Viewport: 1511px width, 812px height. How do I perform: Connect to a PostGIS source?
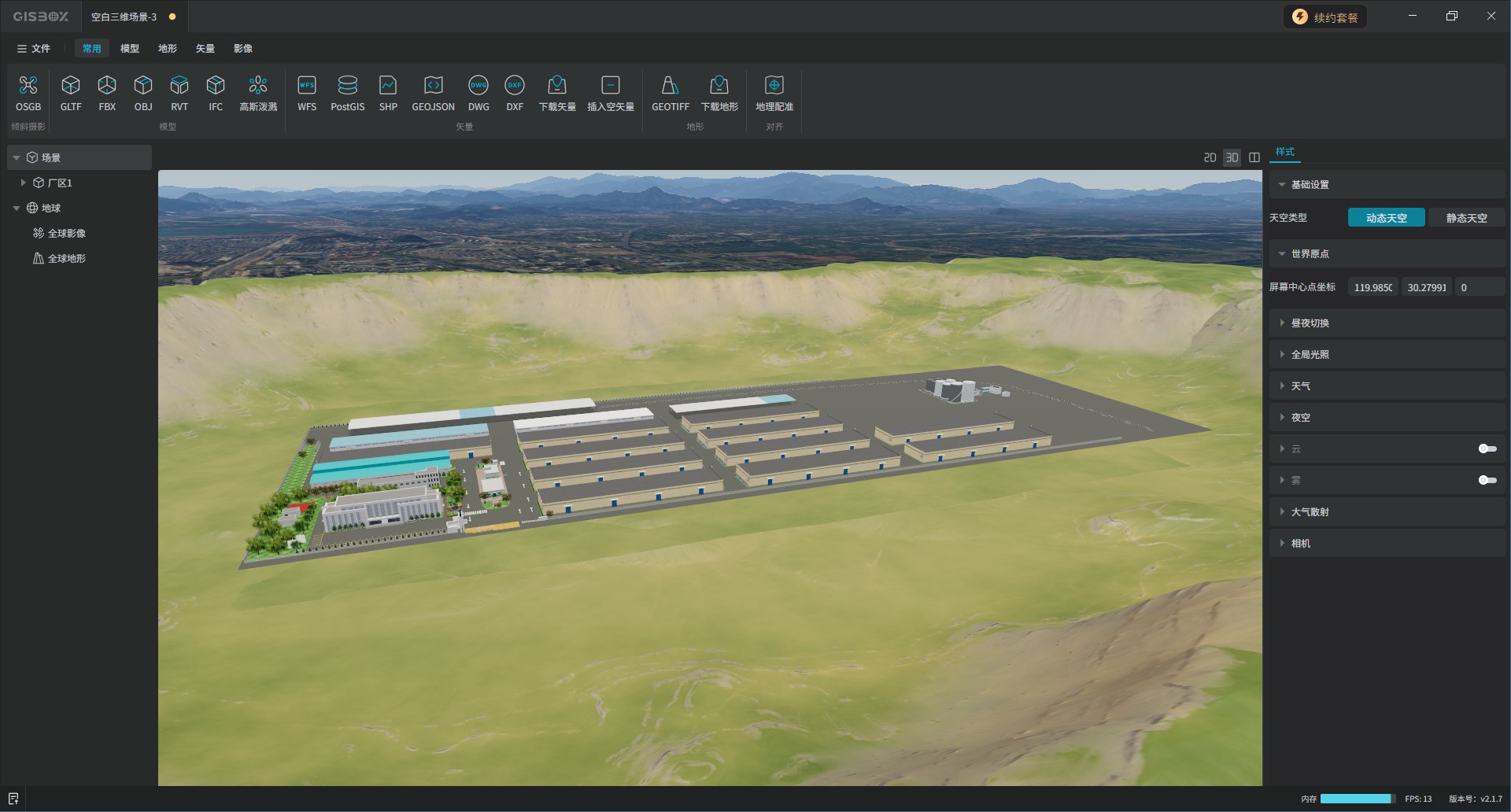pos(348,93)
